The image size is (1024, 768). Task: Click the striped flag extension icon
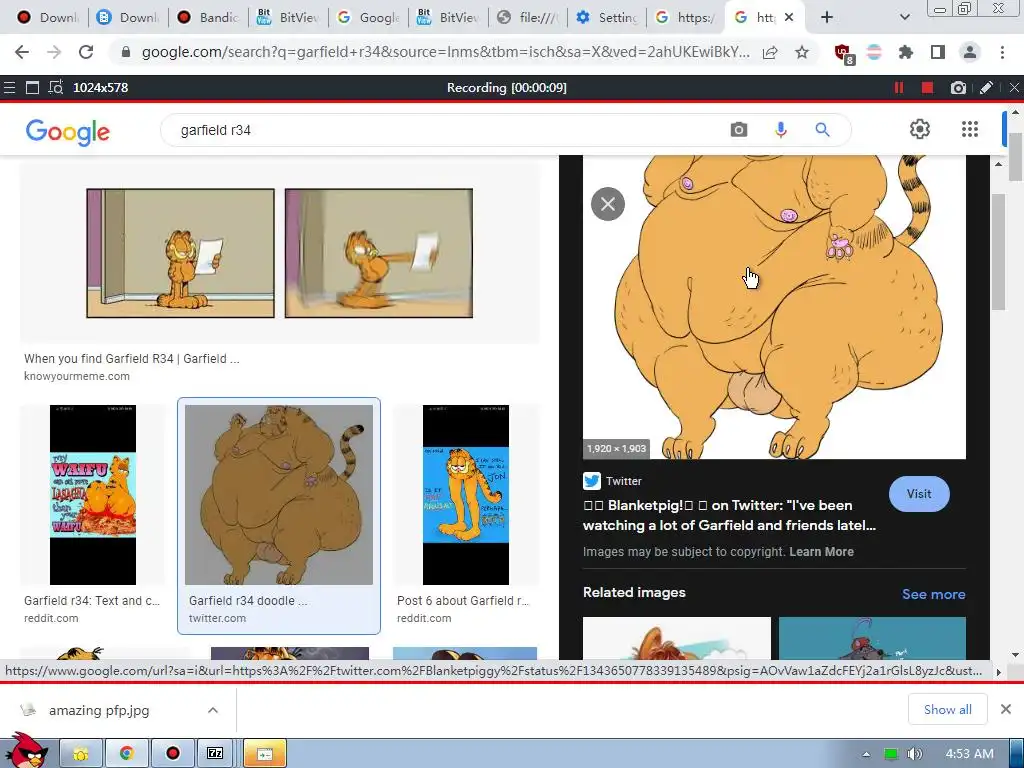tap(874, 53)
